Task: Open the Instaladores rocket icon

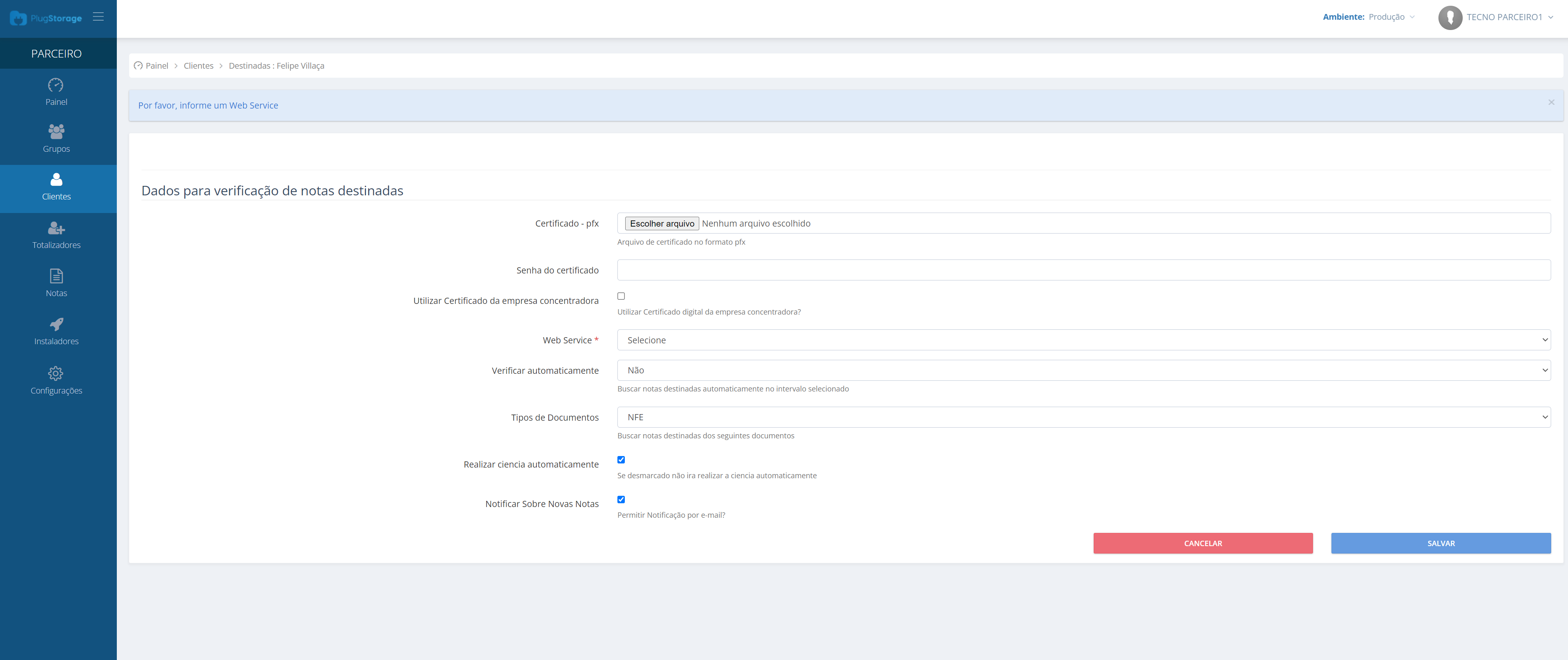Action: [56, 324]
